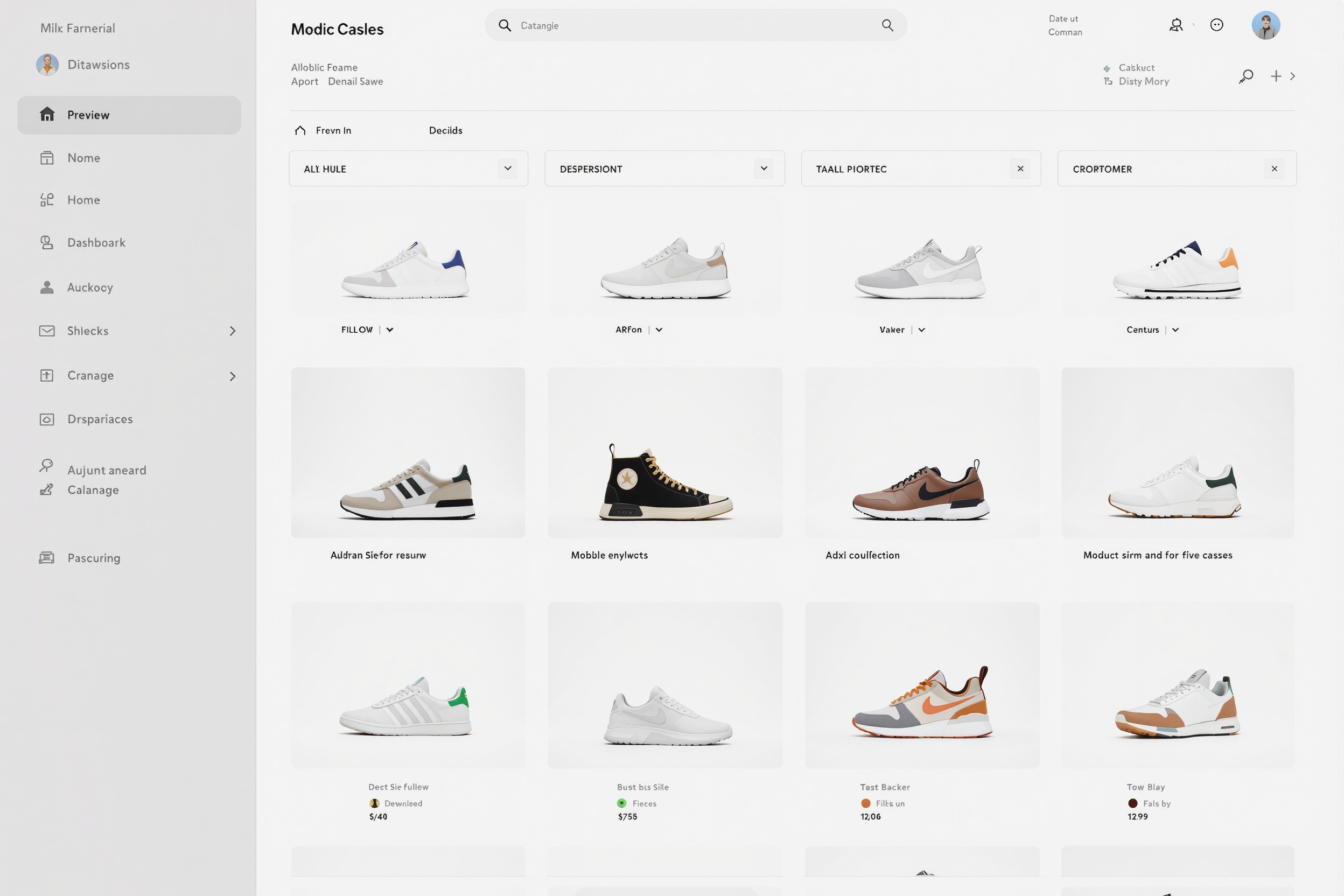
Task: Open the Test Backer sneaker thumbnail
Action: tap(922, 685)
